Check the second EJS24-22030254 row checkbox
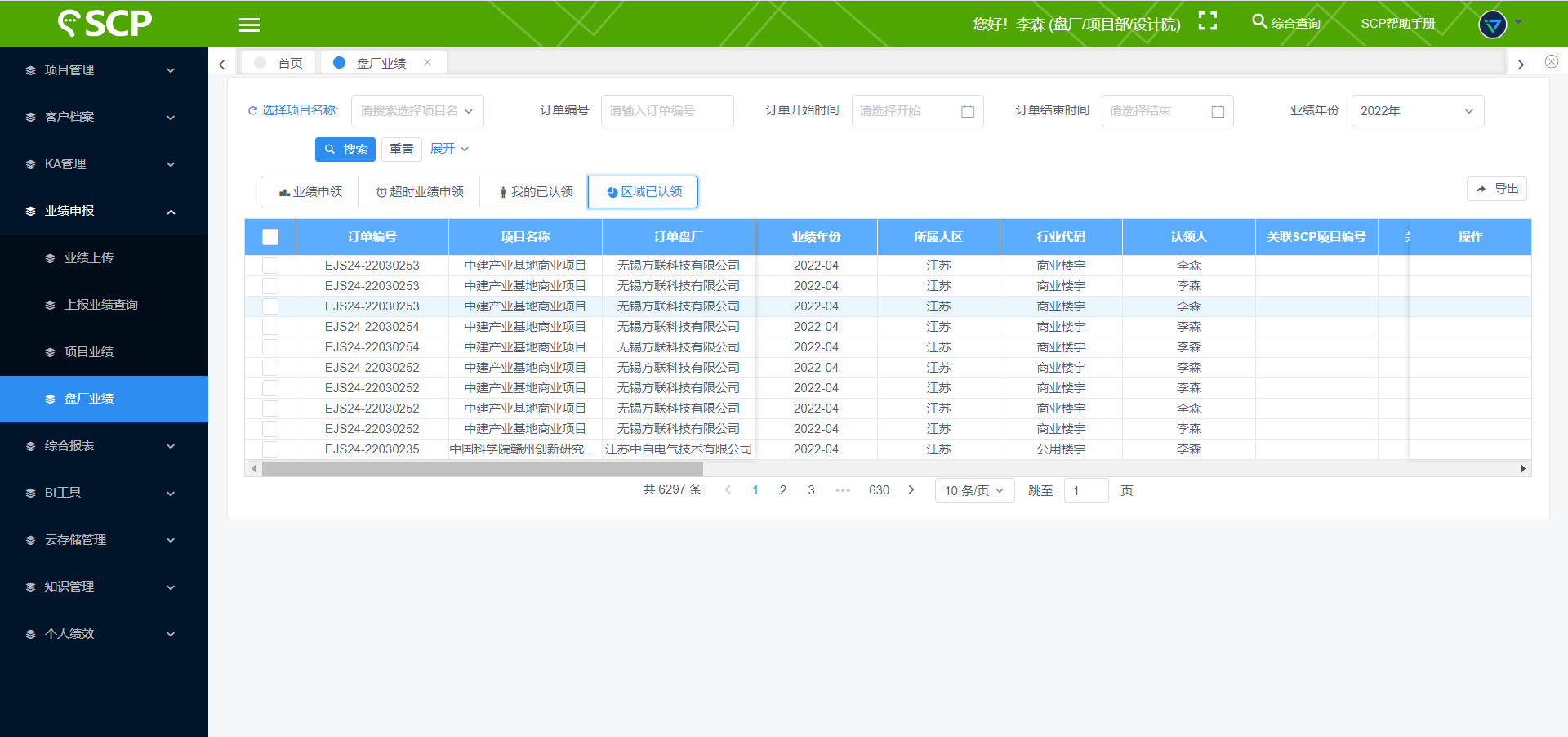This screenshot has height=737, width=1568. 270,347
